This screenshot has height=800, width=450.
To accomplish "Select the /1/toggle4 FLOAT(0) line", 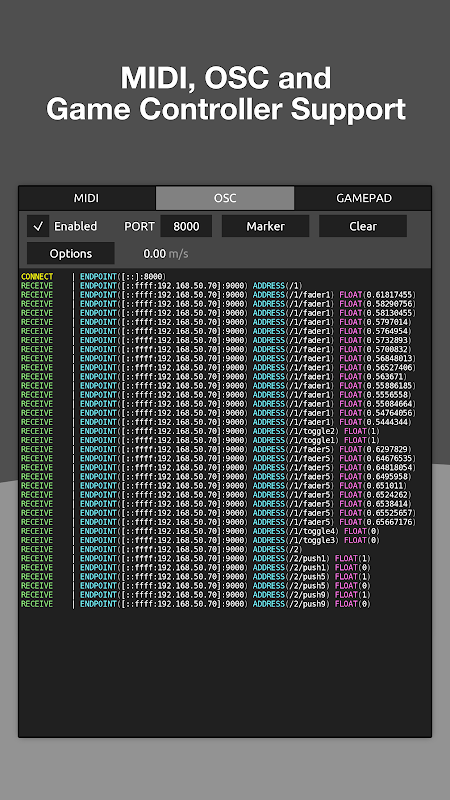I will (x=201, y=531).
